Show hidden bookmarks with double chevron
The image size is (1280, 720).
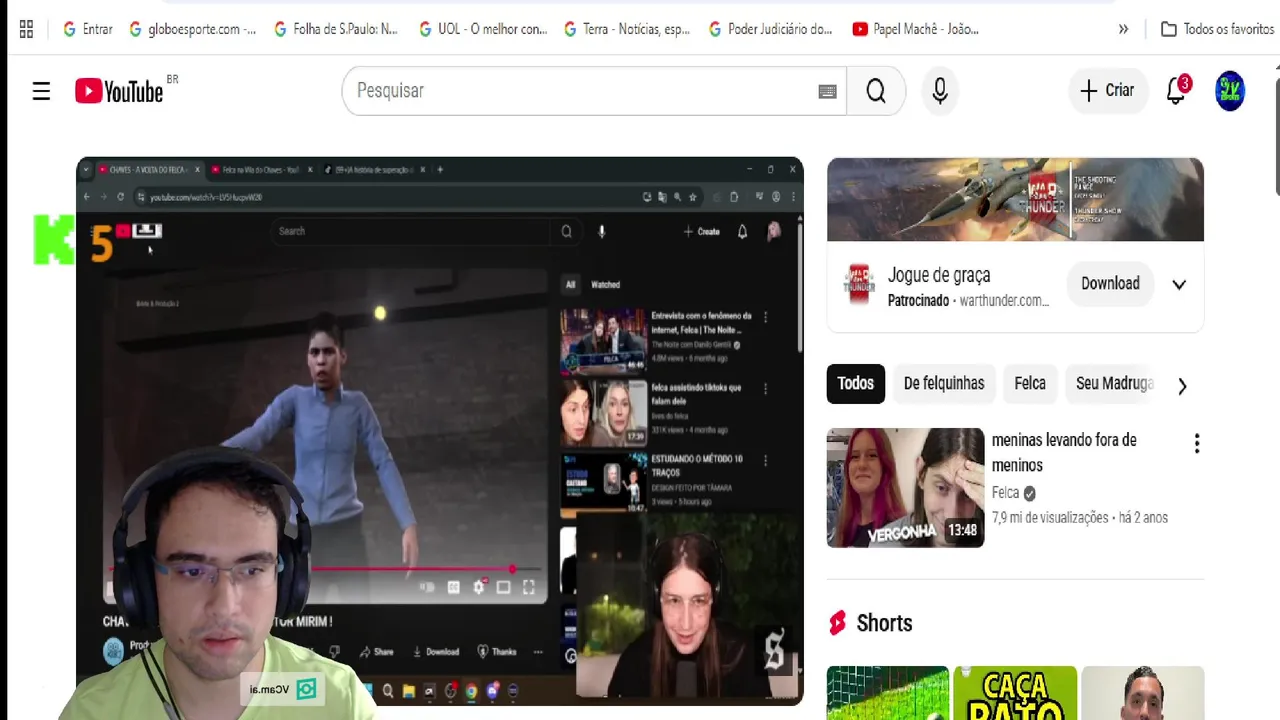[x=1124, y=29]
